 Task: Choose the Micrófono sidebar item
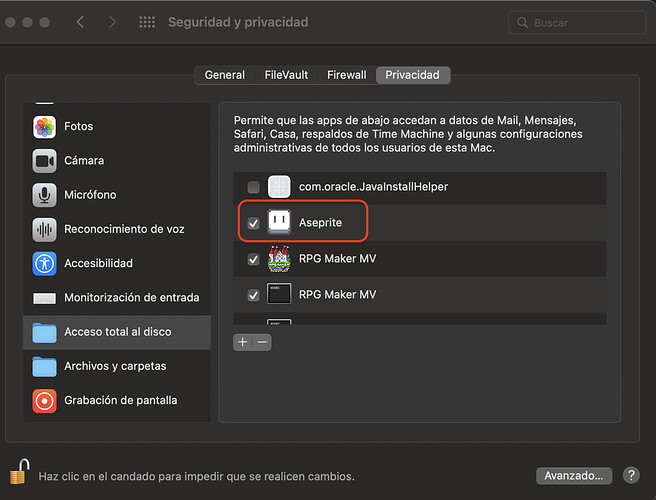[x=117, y=195]
